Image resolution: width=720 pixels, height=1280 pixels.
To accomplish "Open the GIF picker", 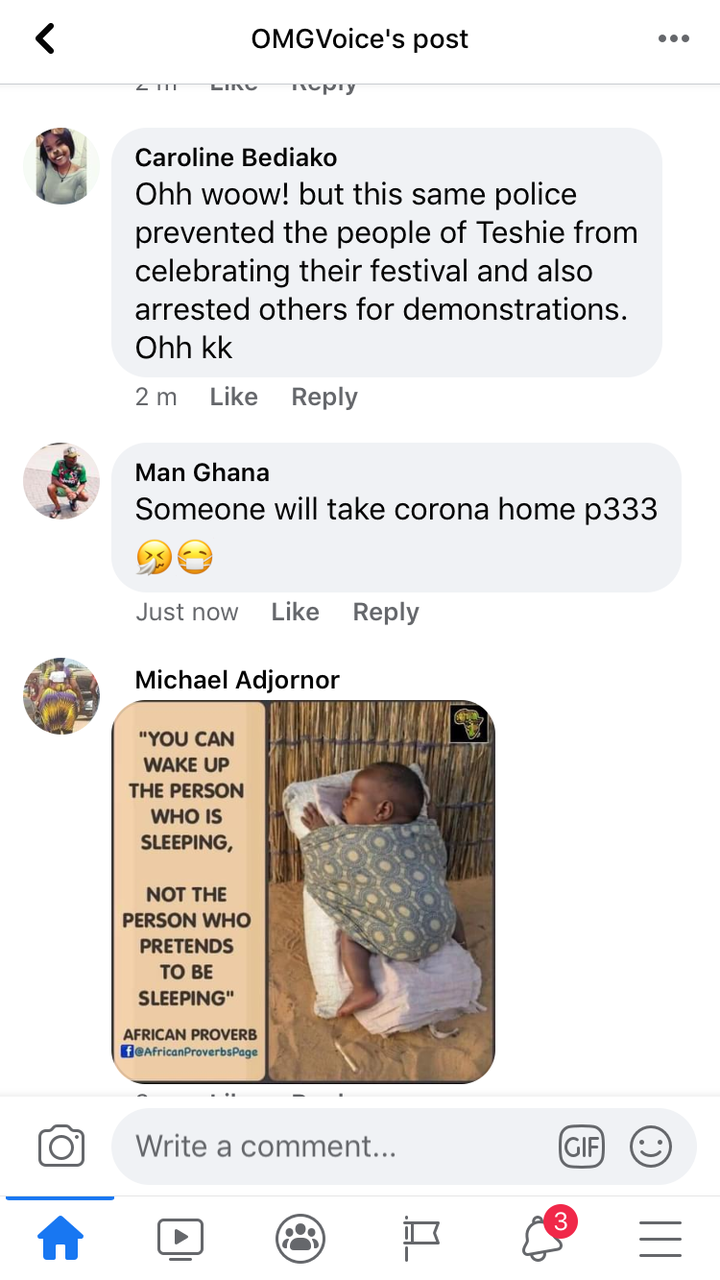I will point(581,1146).
